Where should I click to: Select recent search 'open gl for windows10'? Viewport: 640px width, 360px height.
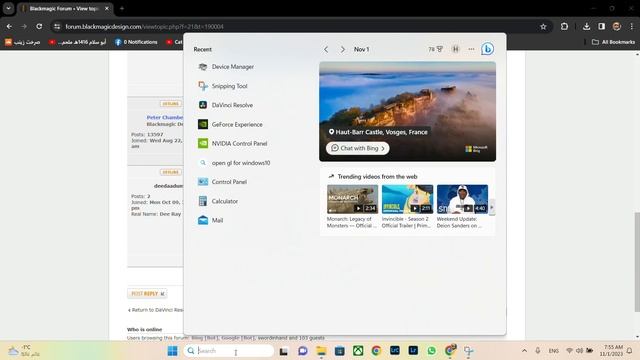pos(234,163)
